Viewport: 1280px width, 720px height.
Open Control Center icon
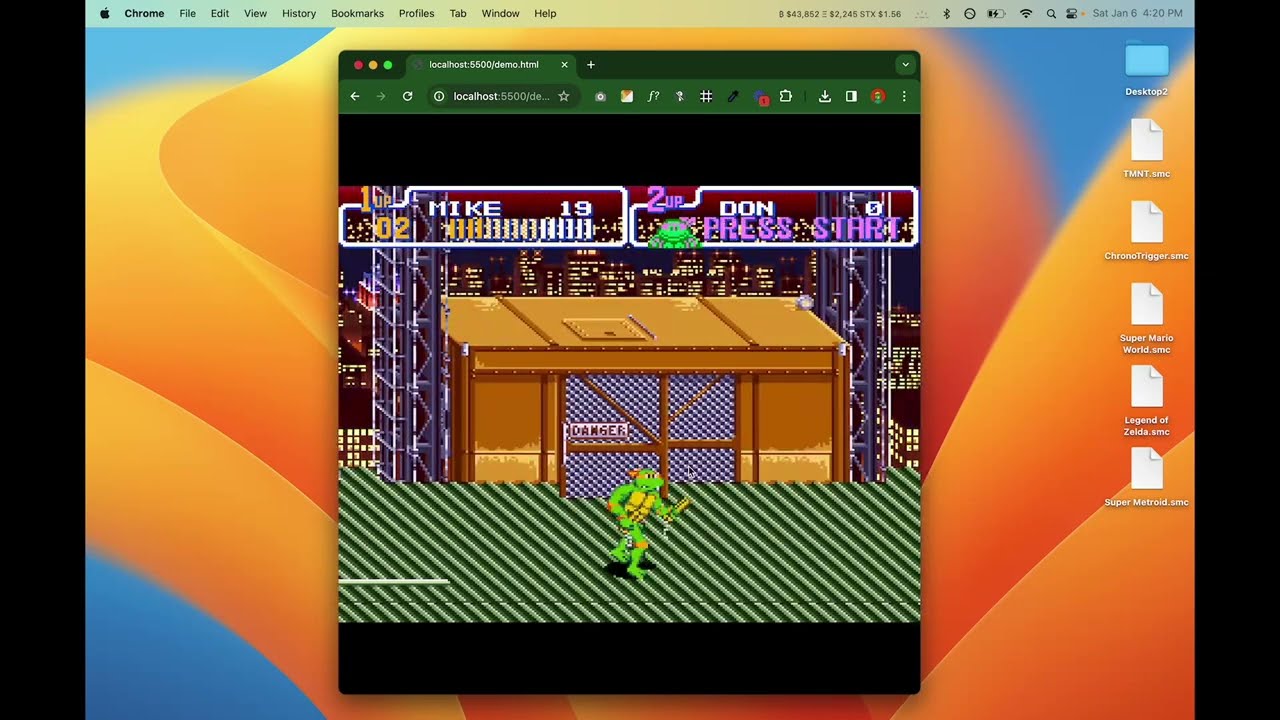click(1072, 13)
